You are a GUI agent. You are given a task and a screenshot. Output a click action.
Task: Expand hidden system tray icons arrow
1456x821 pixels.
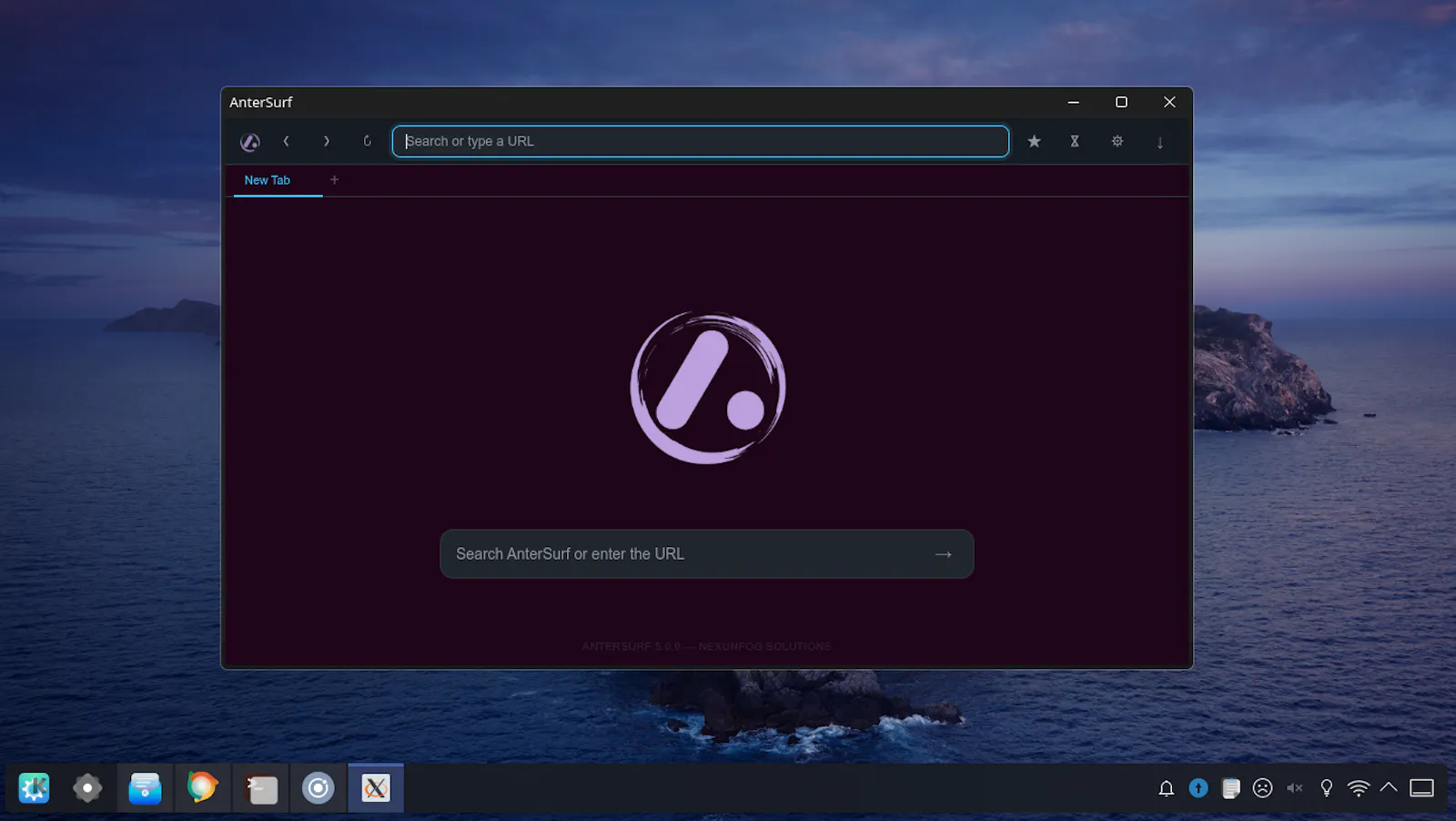coord(1389,788)
